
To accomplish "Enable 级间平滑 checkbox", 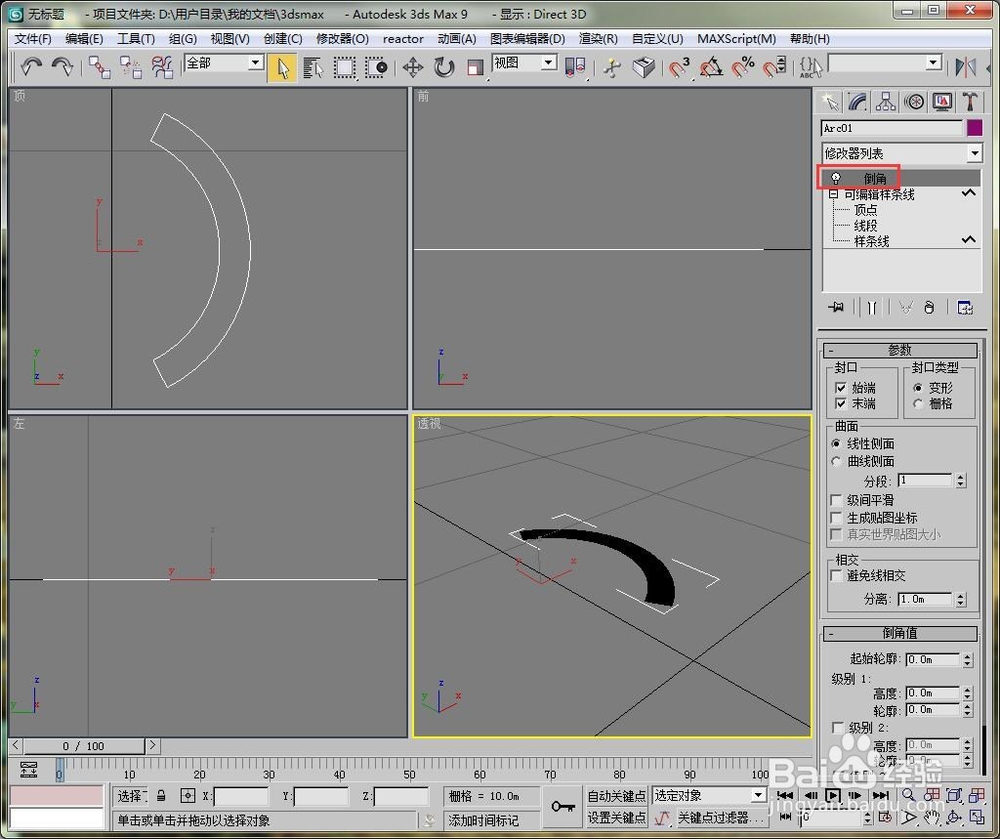I will [x=835, y=500].
